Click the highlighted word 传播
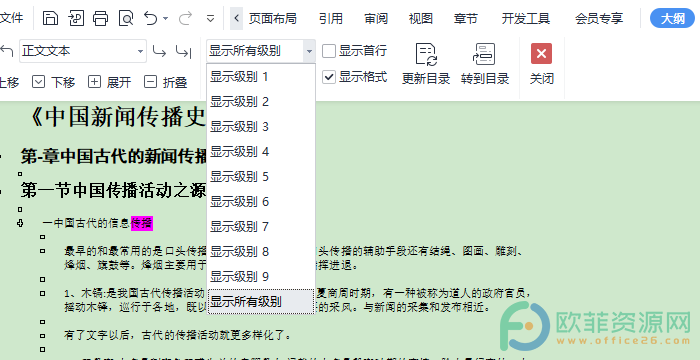This screenshot has height=360, width=700. tap(142, 223)
